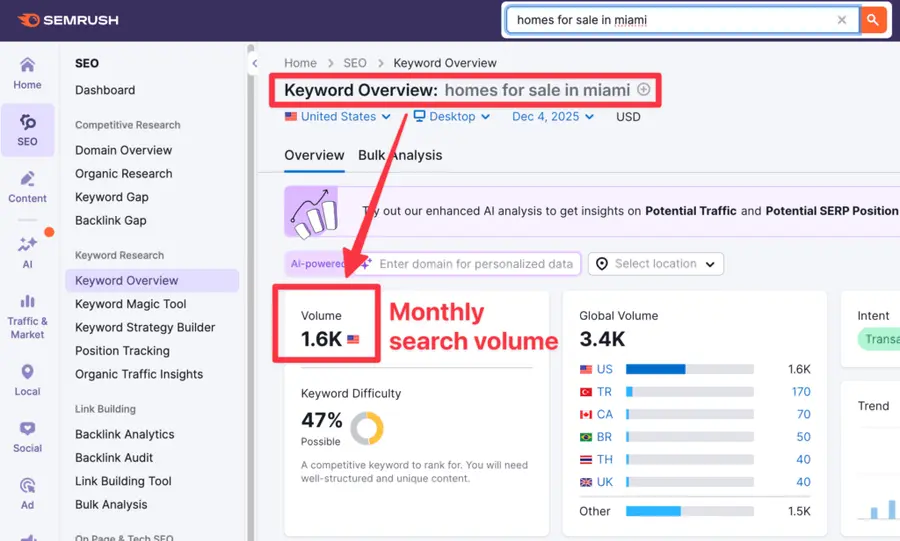Open Keyword Gap menu item
The width and height of the screenshot is (900, 541).
pos(111,197)
